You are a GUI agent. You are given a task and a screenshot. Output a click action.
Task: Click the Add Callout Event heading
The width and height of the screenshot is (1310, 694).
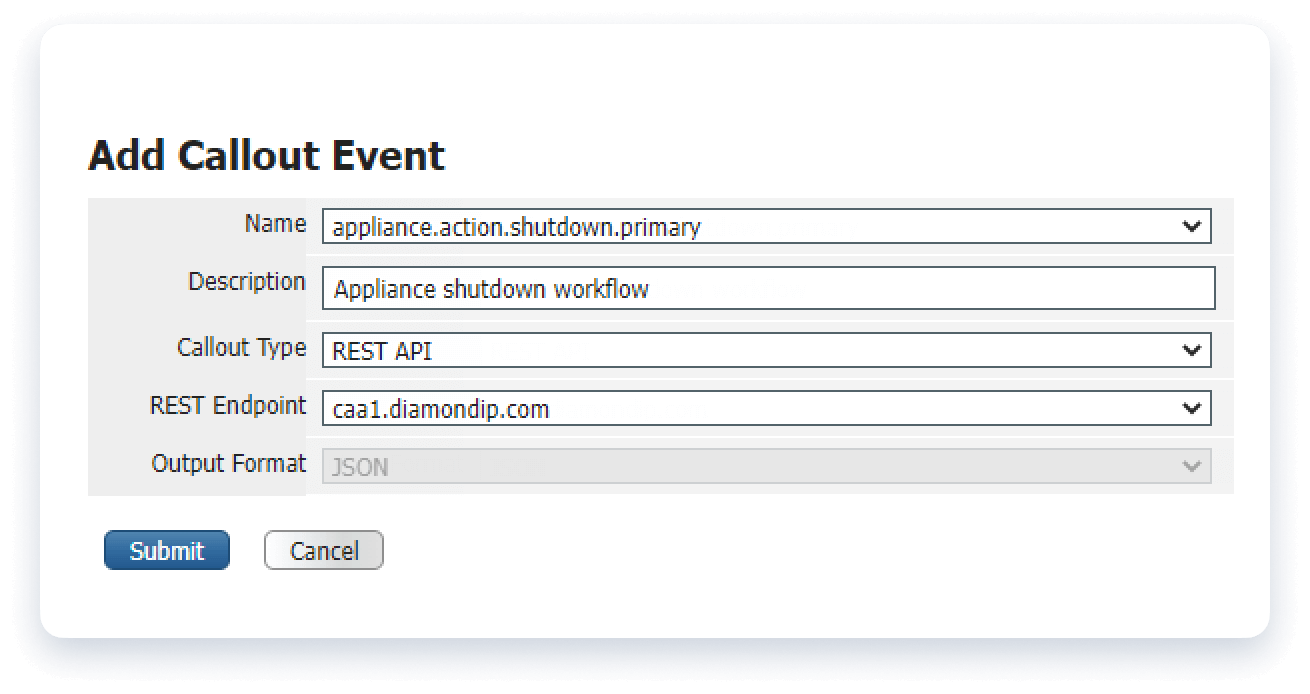(x=268, y=156)
